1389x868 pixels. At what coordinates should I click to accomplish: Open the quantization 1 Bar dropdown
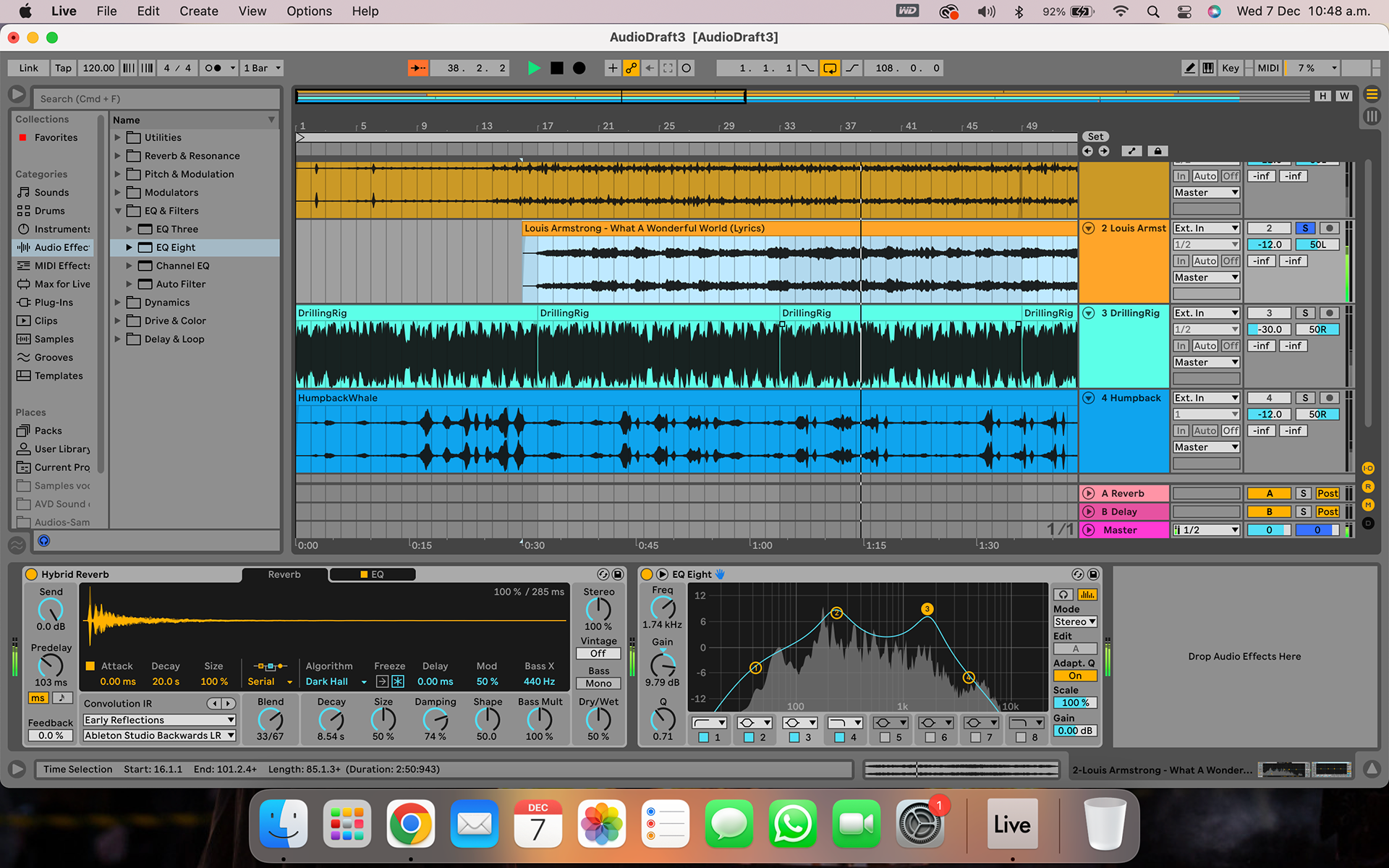tap(261, 68)
